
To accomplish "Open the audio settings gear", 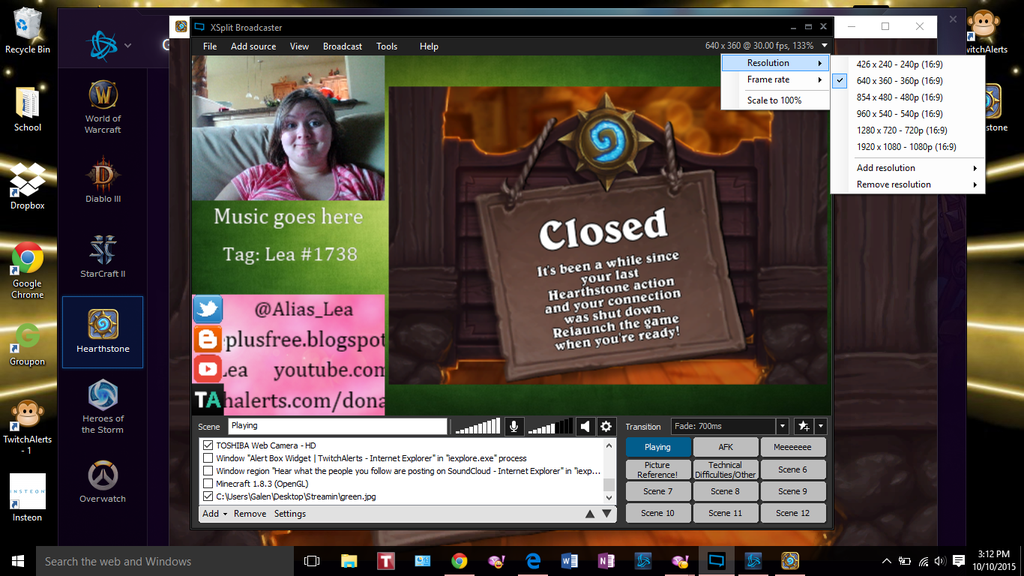I will coord(605,426).
